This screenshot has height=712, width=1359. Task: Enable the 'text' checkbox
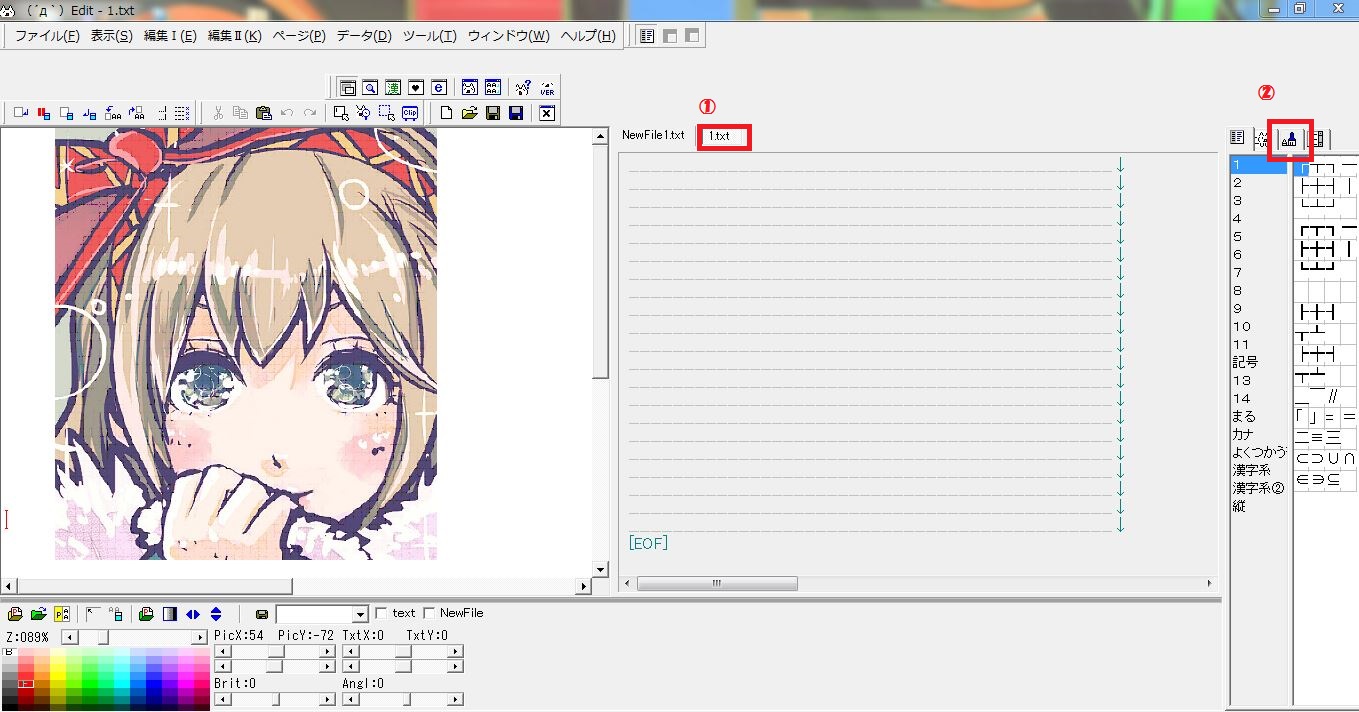[x=381, y=613]
